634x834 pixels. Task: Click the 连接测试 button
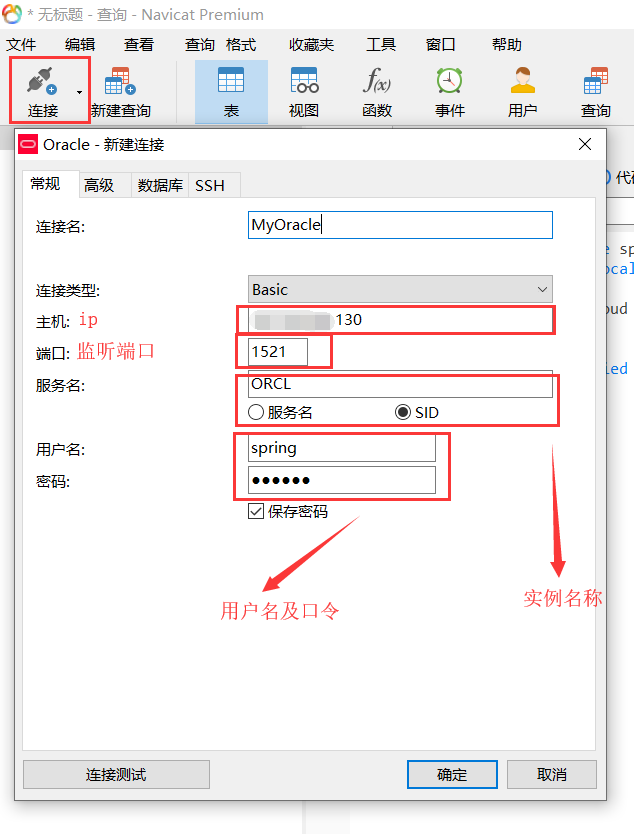tap(116, 774)
